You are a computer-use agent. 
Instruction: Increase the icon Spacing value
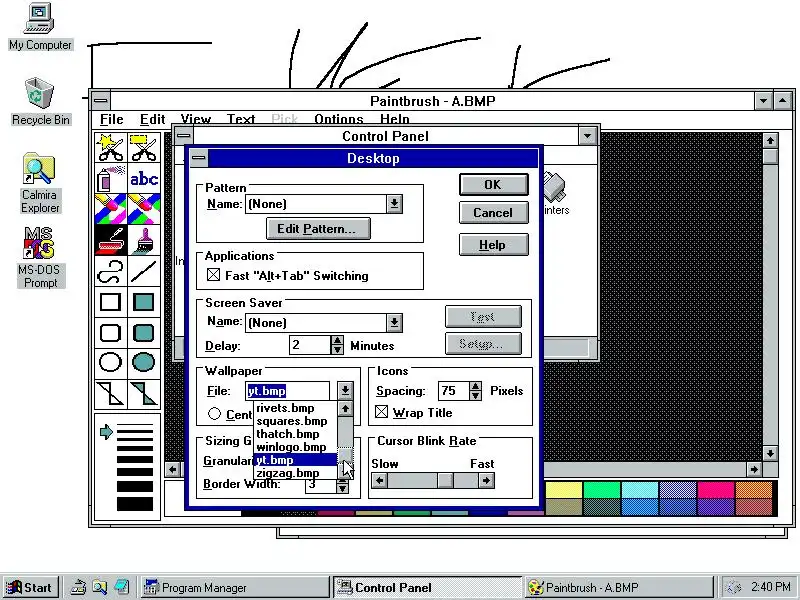[475, 386]
